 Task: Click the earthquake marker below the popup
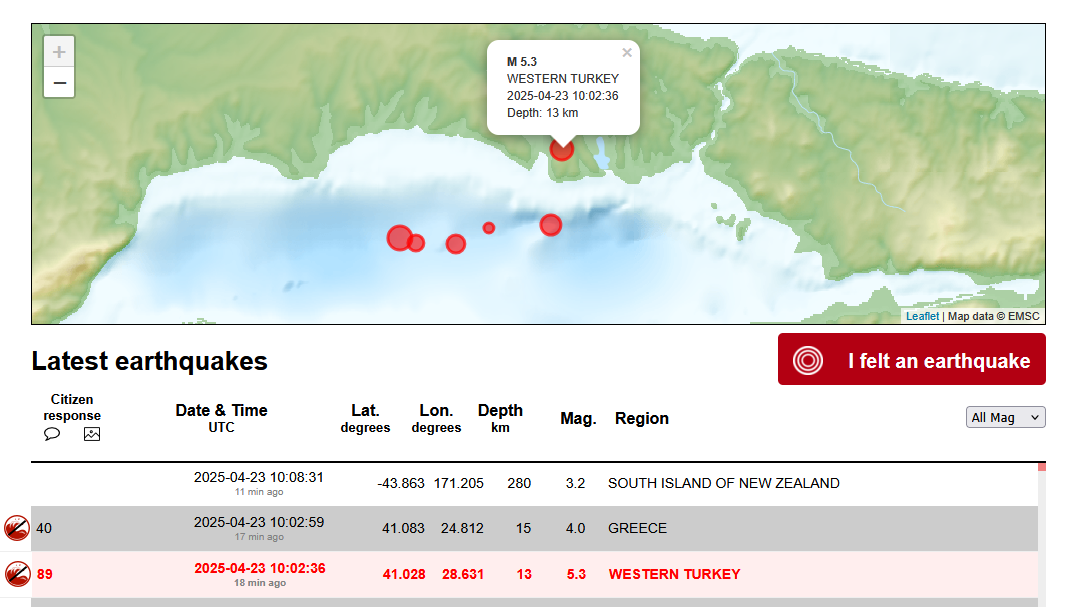click(562, 150)
